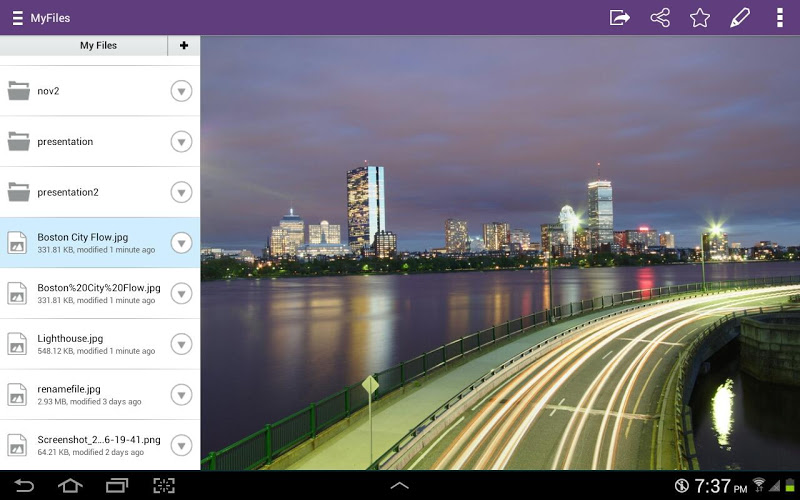
Task: Tap Lighthouse.jpg image file icon
Action: tap(17, 344)
